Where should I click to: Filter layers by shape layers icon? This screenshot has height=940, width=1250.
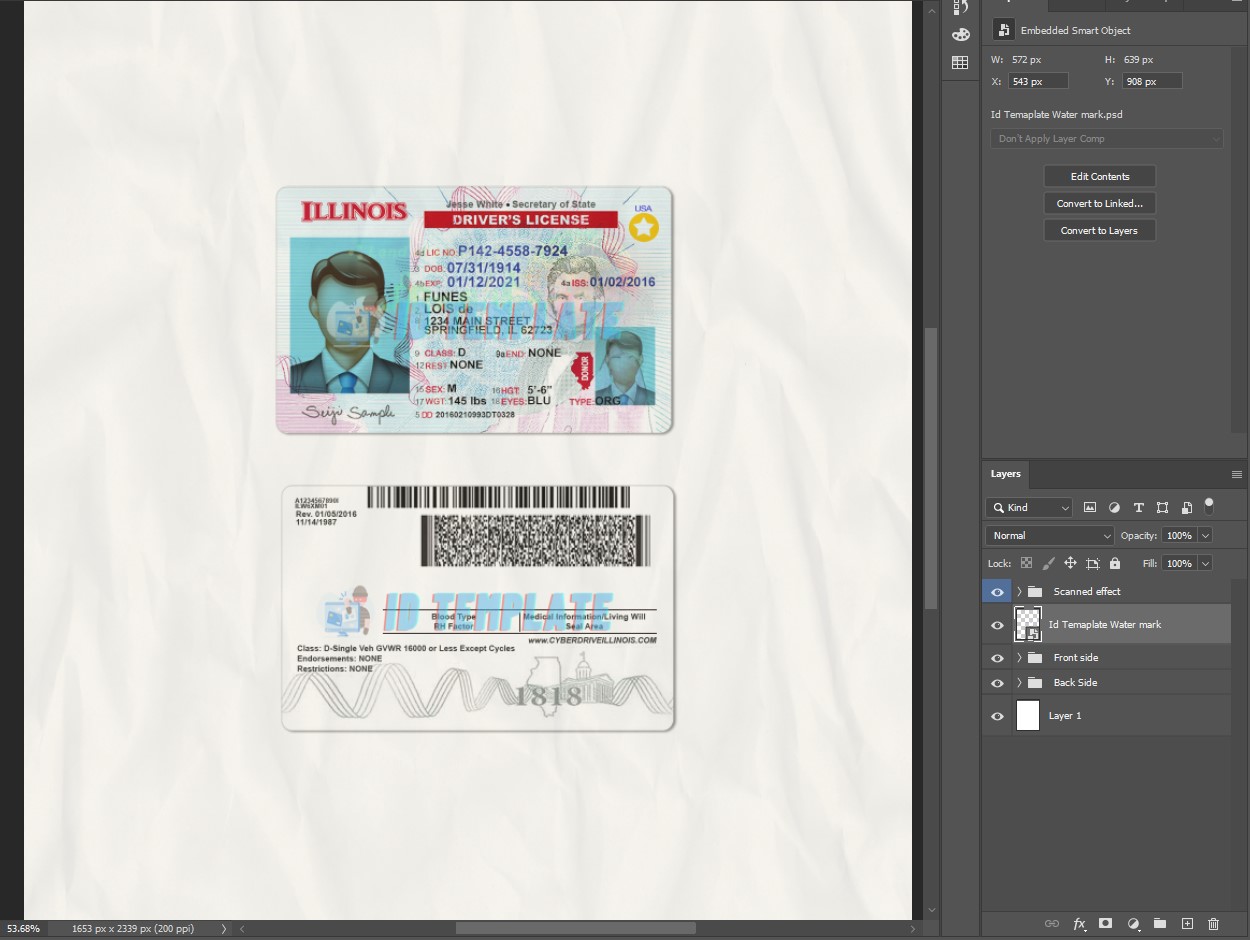[1162, 508]
